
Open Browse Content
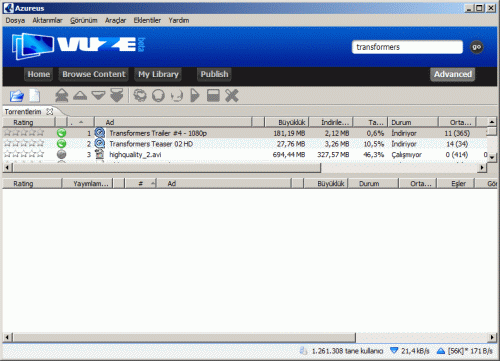point(94,74)
